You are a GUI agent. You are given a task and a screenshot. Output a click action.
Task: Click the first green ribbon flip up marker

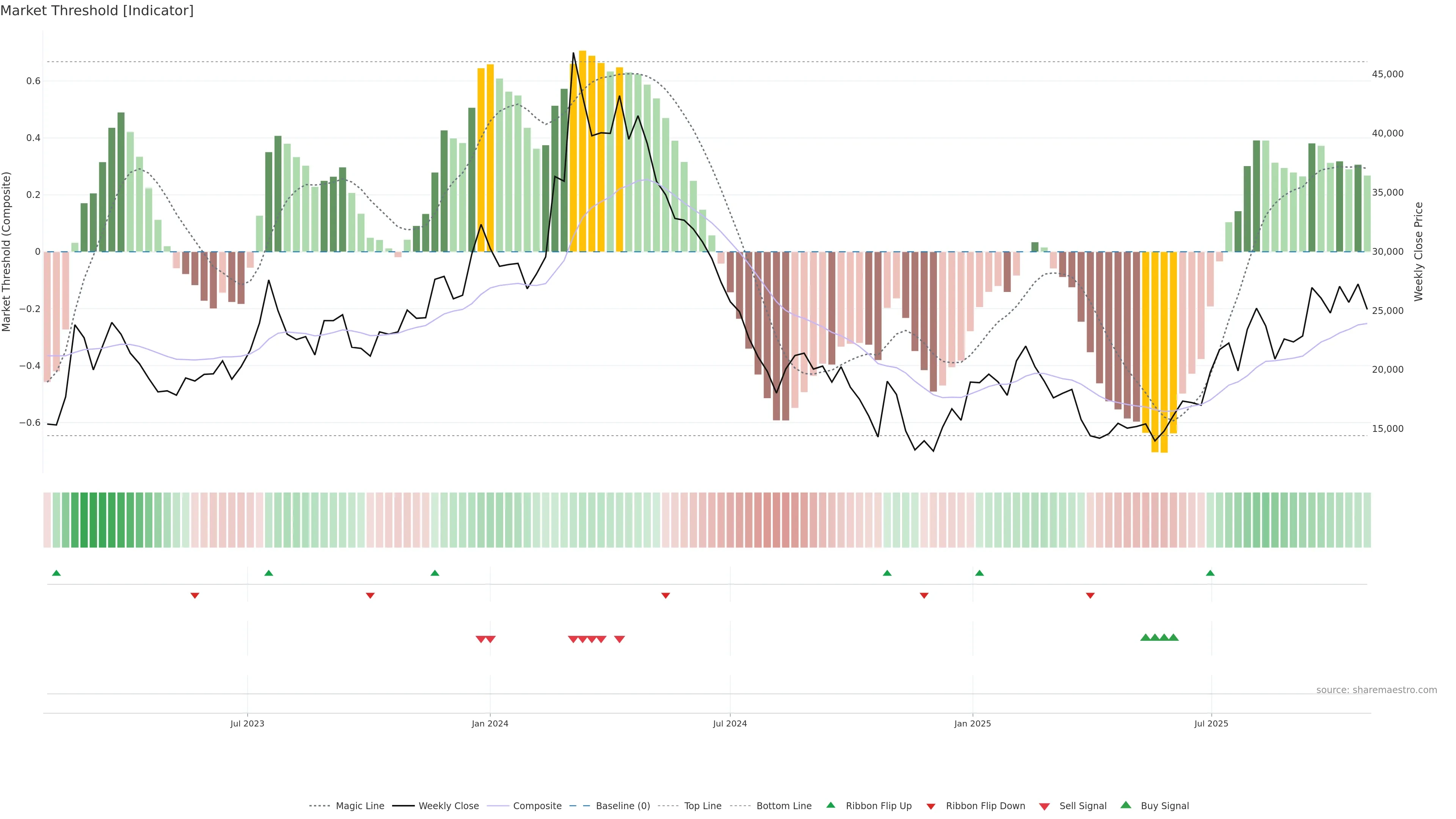point(56,573)
